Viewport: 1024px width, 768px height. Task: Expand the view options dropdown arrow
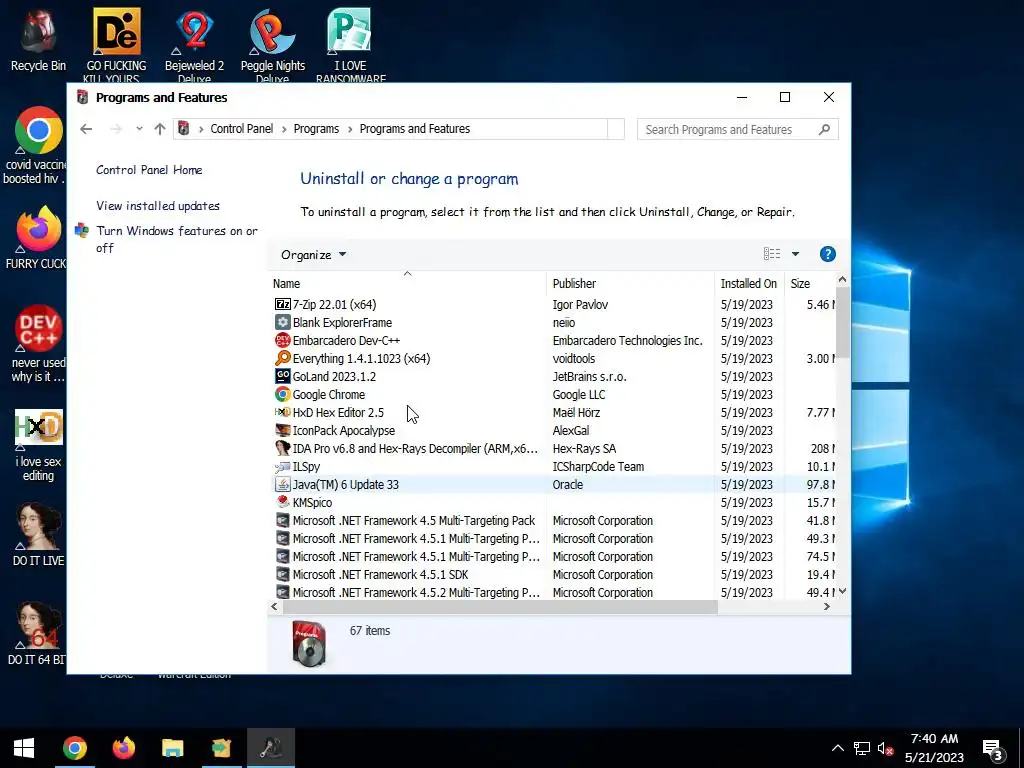(x=795, y=254)
